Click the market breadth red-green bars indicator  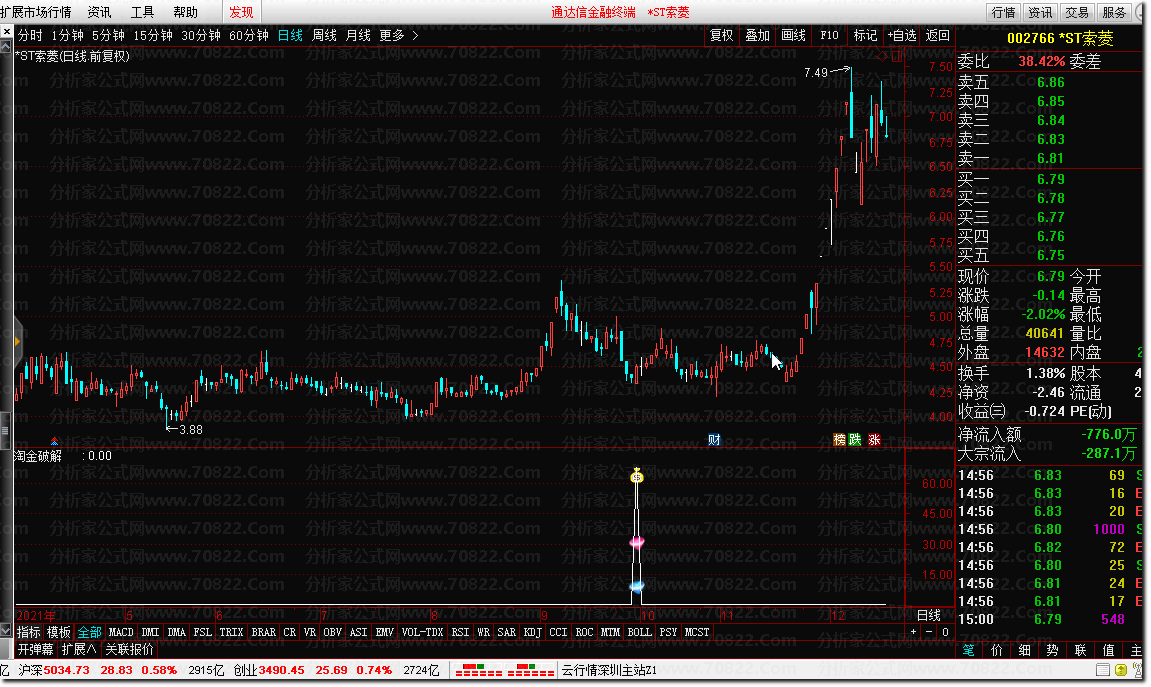(505, 670)
